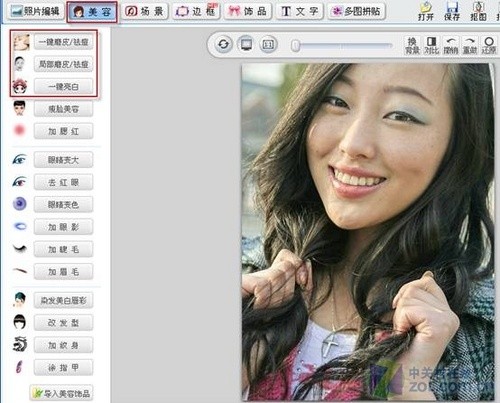Click the red-eye icon beside 去红眼

(x=19, y=181)
